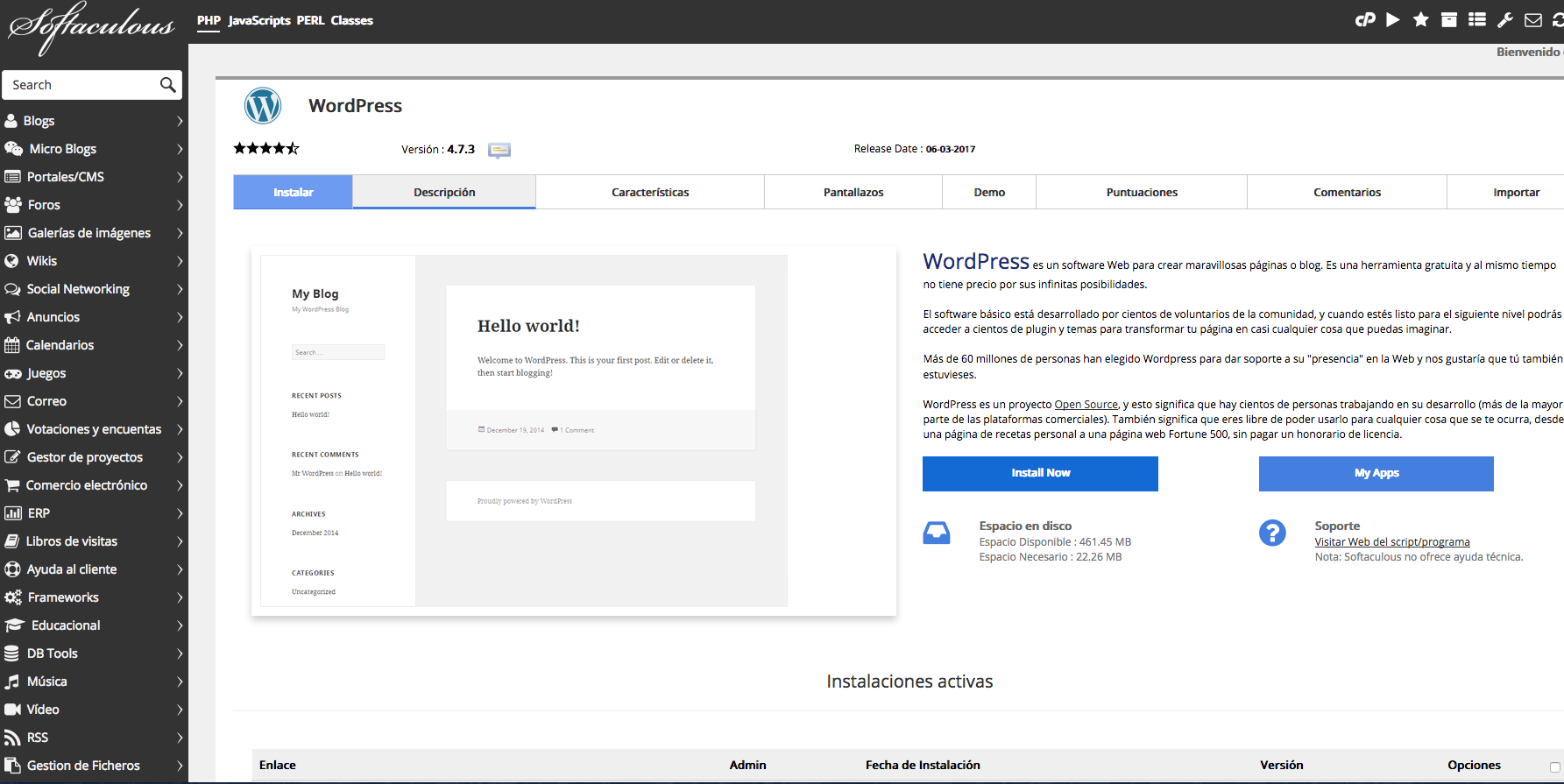Click the search magnifier icon
Viewport: 1564px width, 784px height.
[167, 84]
